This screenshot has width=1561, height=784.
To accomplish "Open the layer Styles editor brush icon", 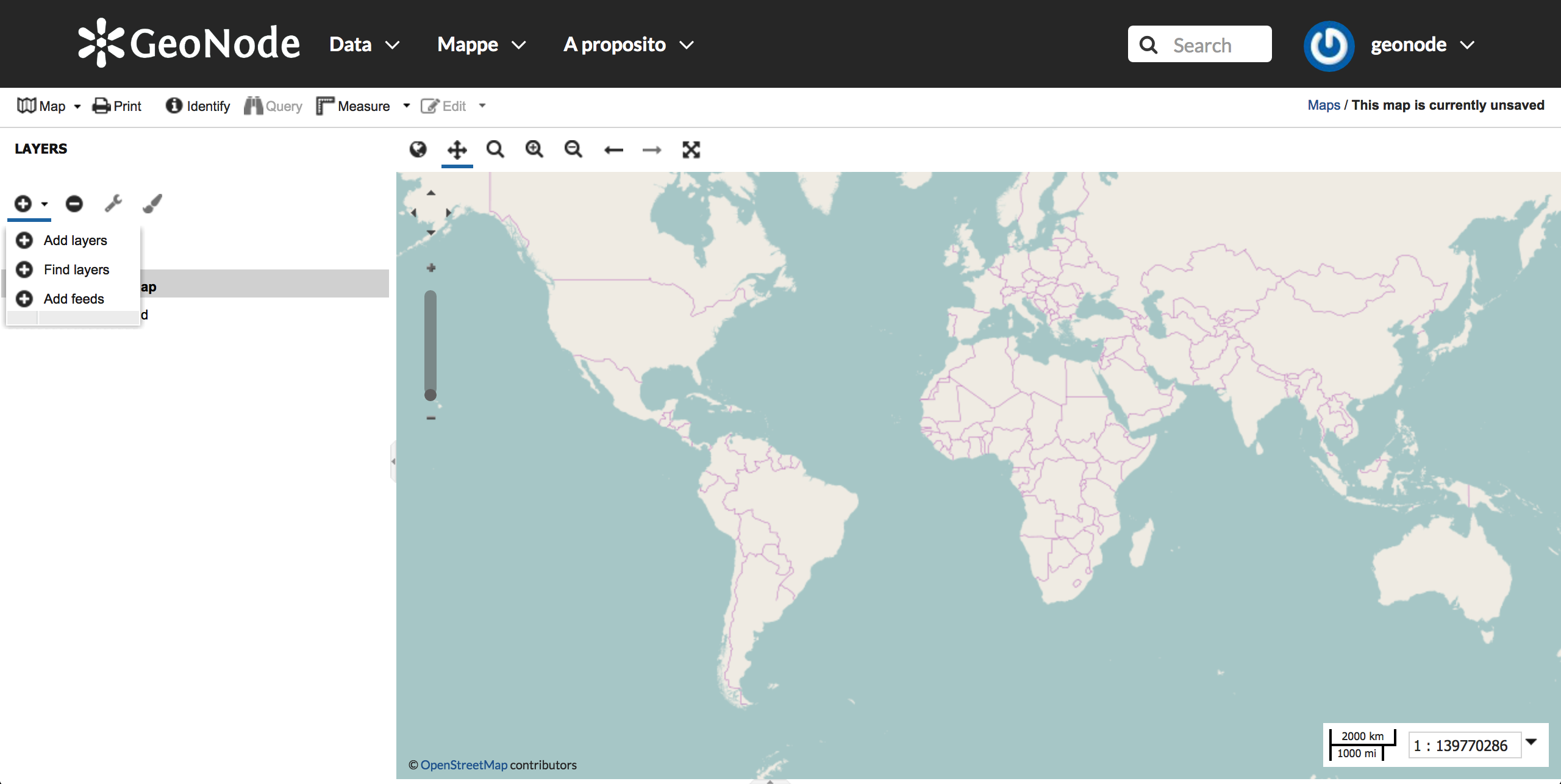I will pos(151,204).
